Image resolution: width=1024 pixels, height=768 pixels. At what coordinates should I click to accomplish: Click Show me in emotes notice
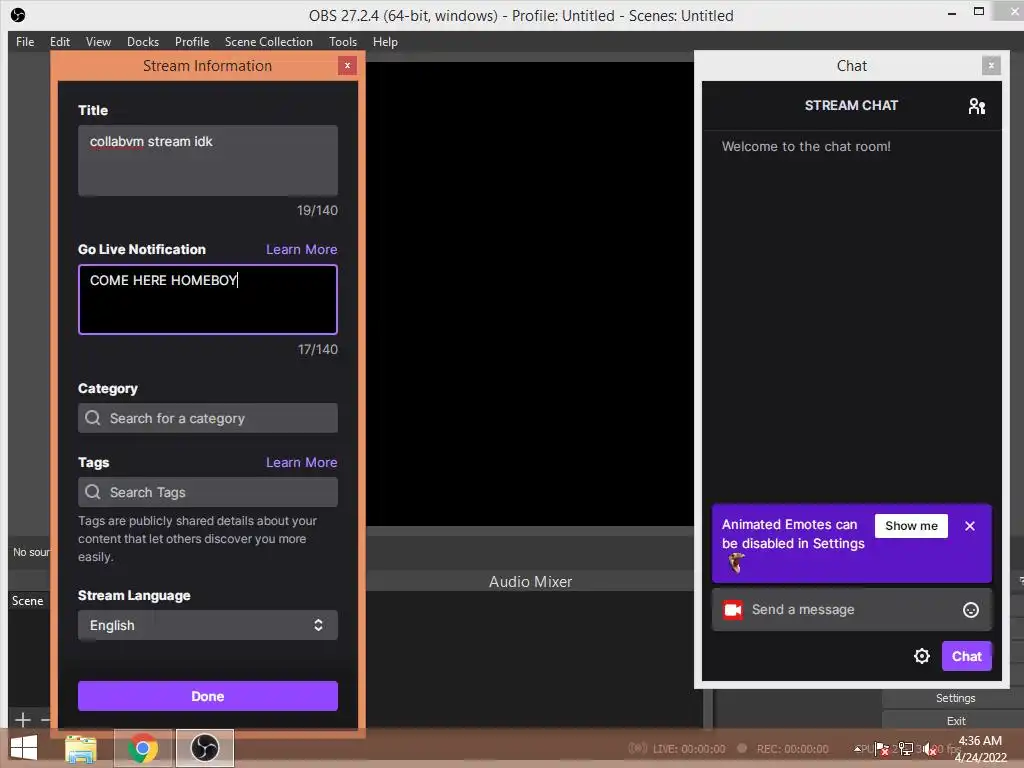click(x=911, y=526)
